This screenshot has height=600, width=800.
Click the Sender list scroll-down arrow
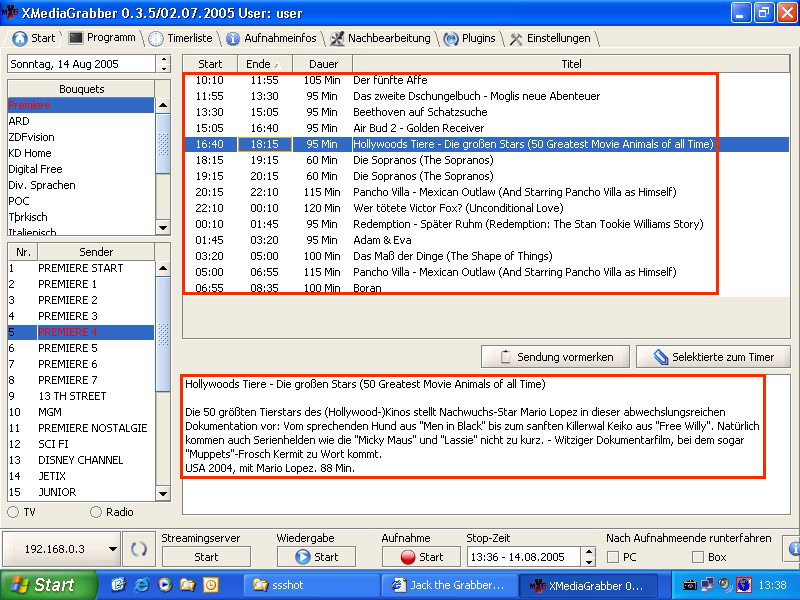[x=163, y=493]
